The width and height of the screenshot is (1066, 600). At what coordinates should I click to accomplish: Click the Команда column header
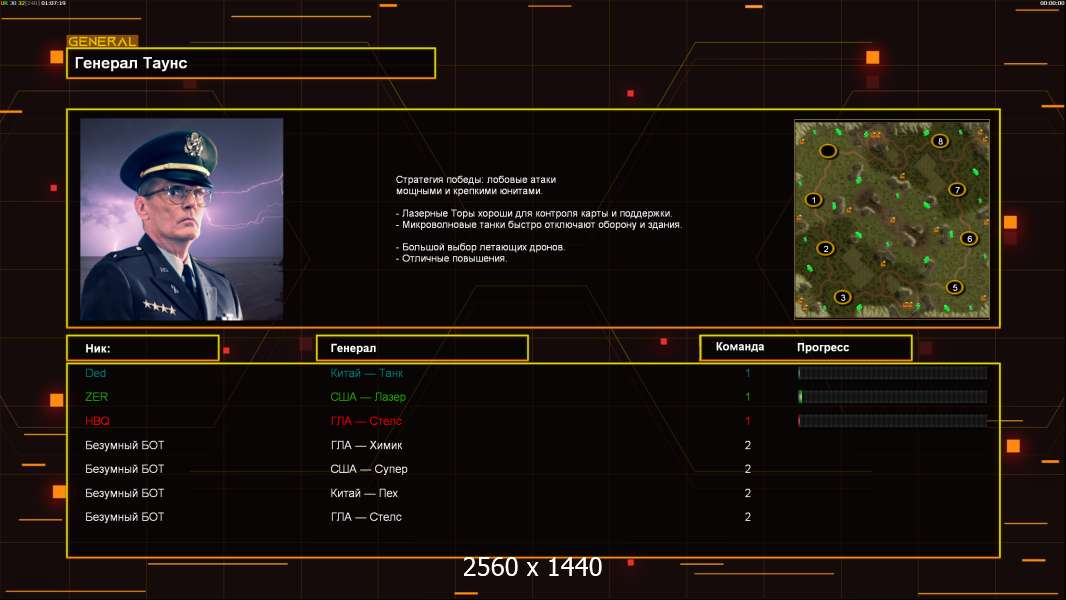(740, 347)
